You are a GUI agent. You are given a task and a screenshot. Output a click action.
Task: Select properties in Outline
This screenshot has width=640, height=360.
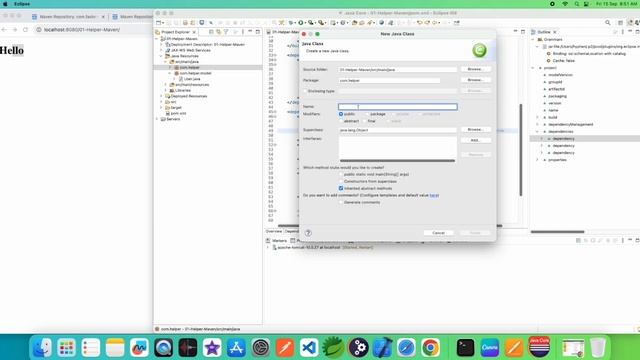(557, 160)
